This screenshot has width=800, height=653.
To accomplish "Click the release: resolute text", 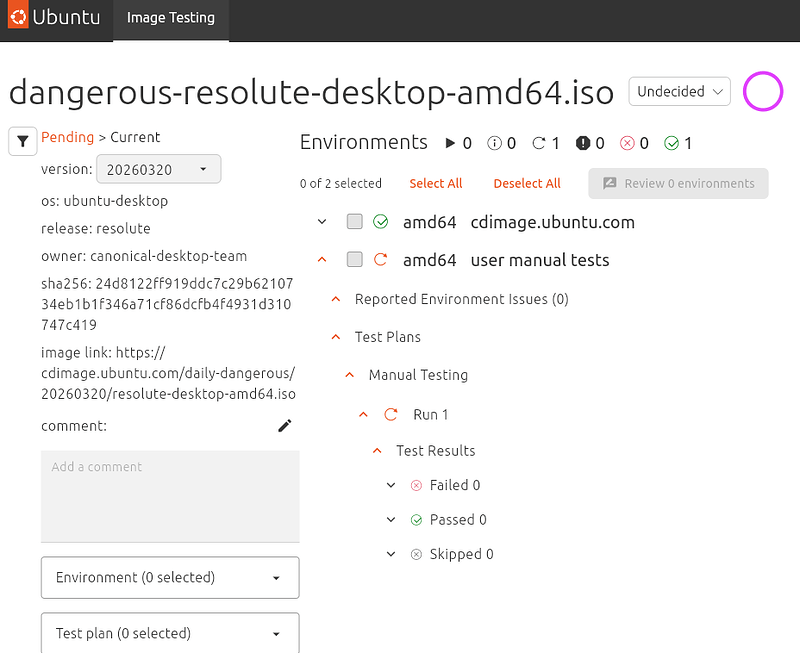I will pyautogui.click(x=96, y=229).
